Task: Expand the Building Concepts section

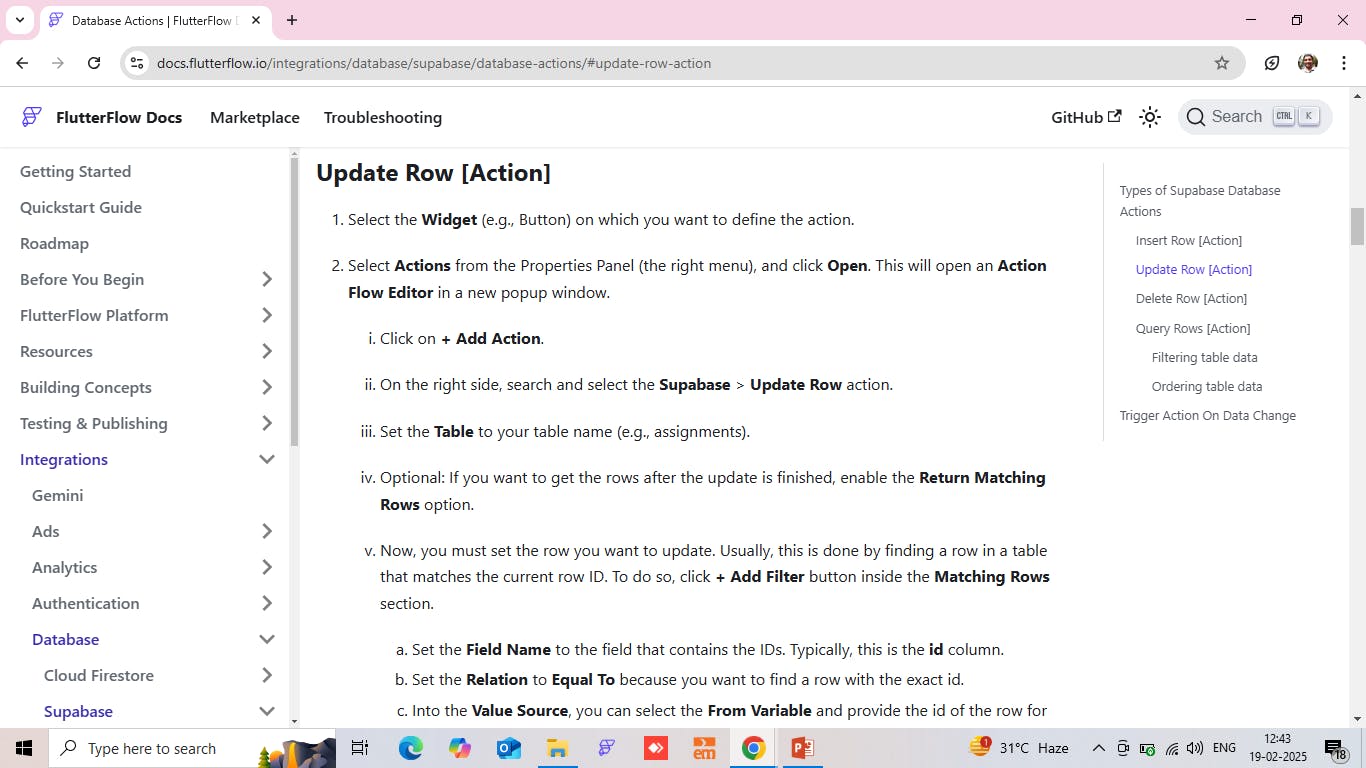Action: pyautogui.click(x=267, y=387)
